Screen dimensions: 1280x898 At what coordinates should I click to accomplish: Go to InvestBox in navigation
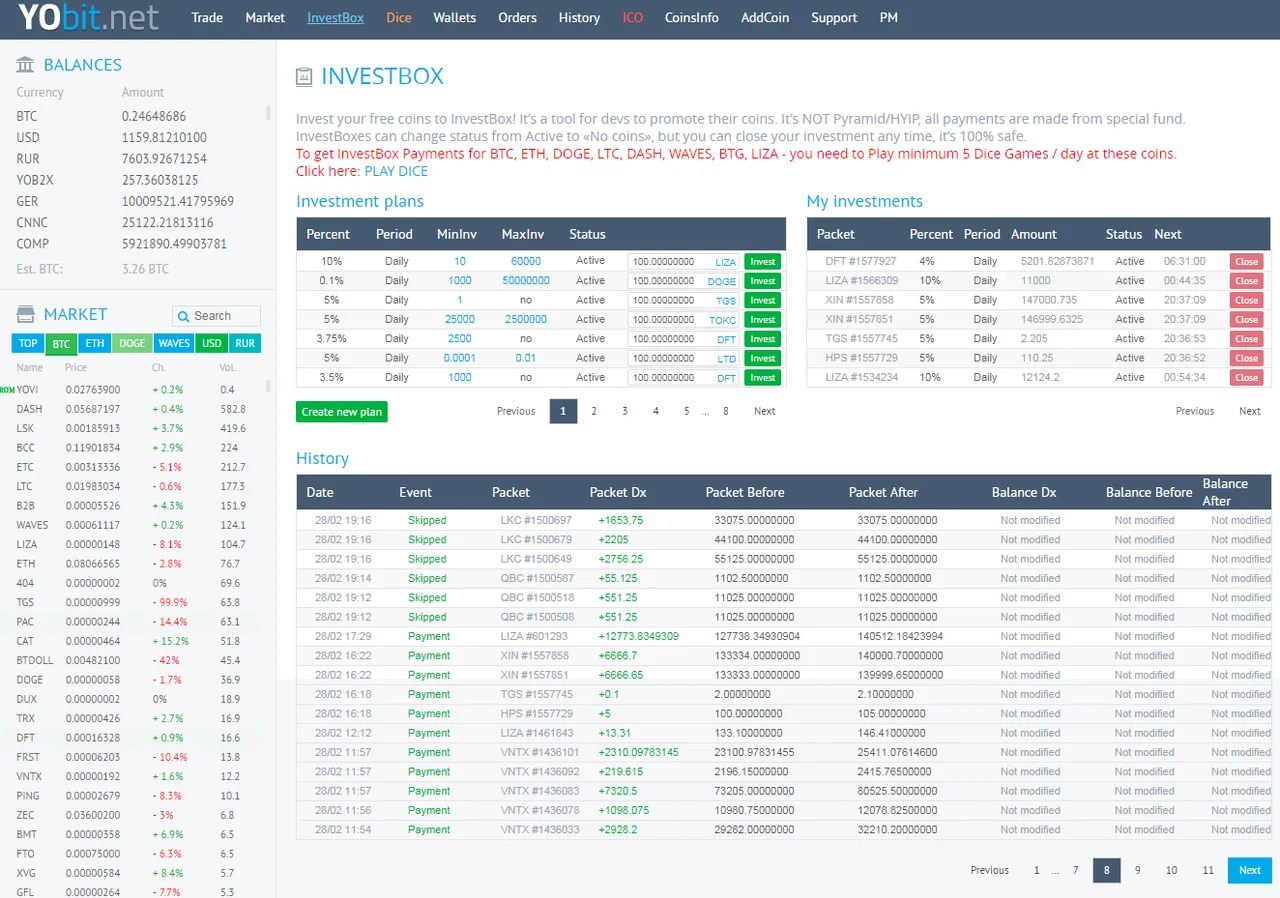click(336, 17)
